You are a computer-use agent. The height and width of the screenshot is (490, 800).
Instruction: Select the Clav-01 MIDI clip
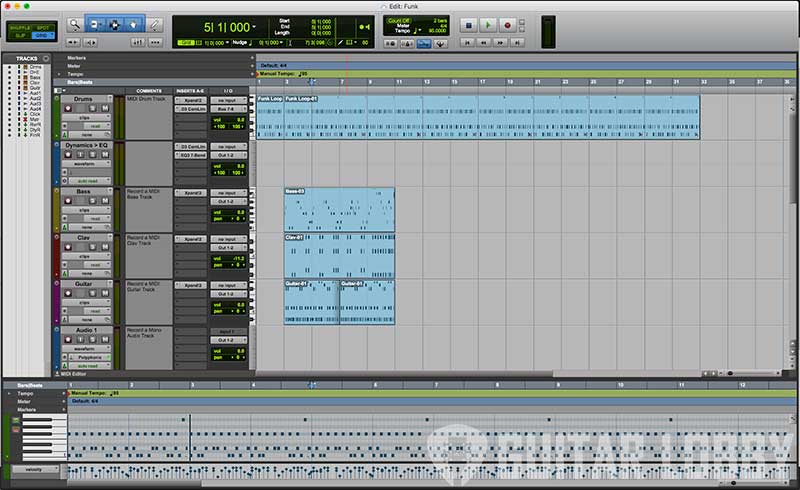(339, 256)
